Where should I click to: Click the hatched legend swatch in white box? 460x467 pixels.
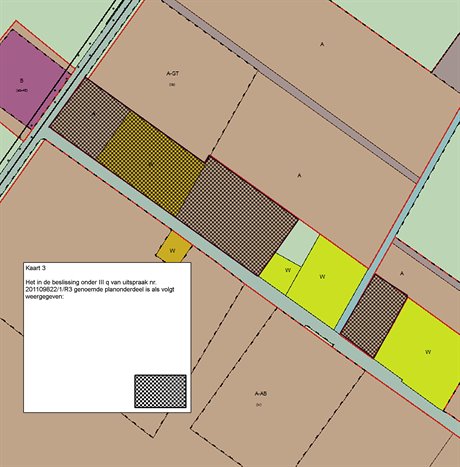tap(160, 391)
